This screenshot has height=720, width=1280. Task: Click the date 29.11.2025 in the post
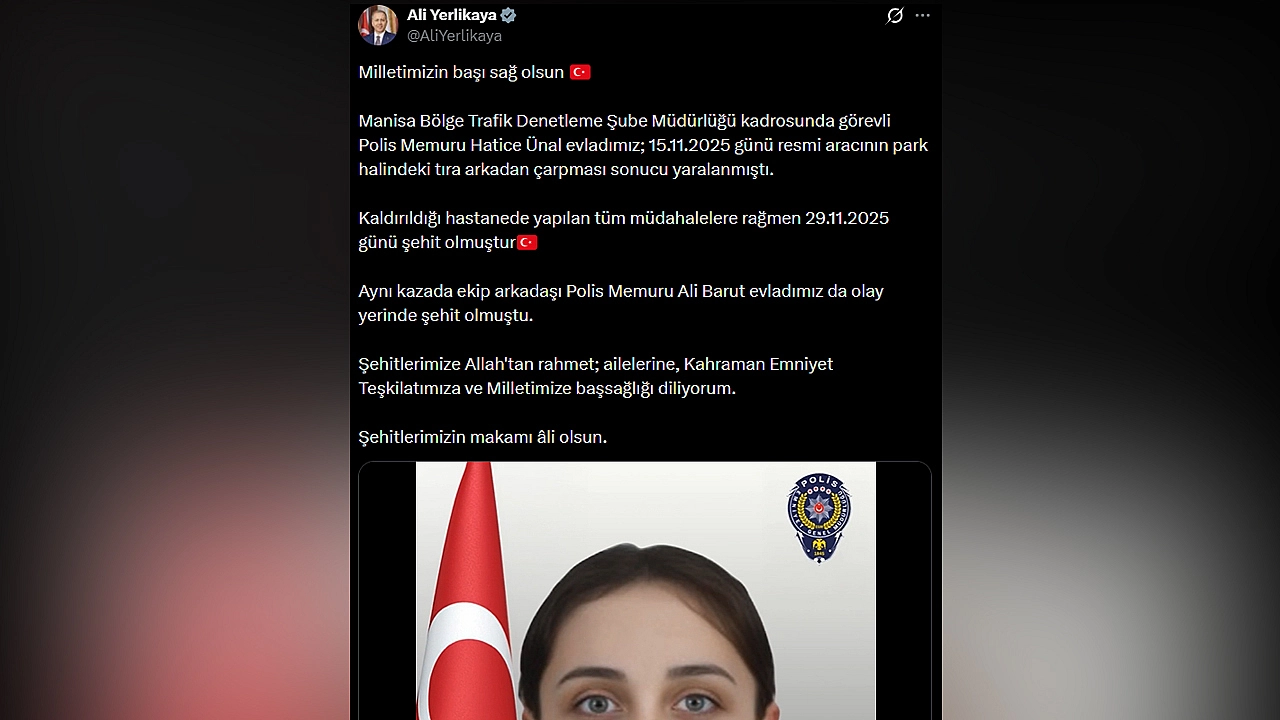[x=847, y=218]
